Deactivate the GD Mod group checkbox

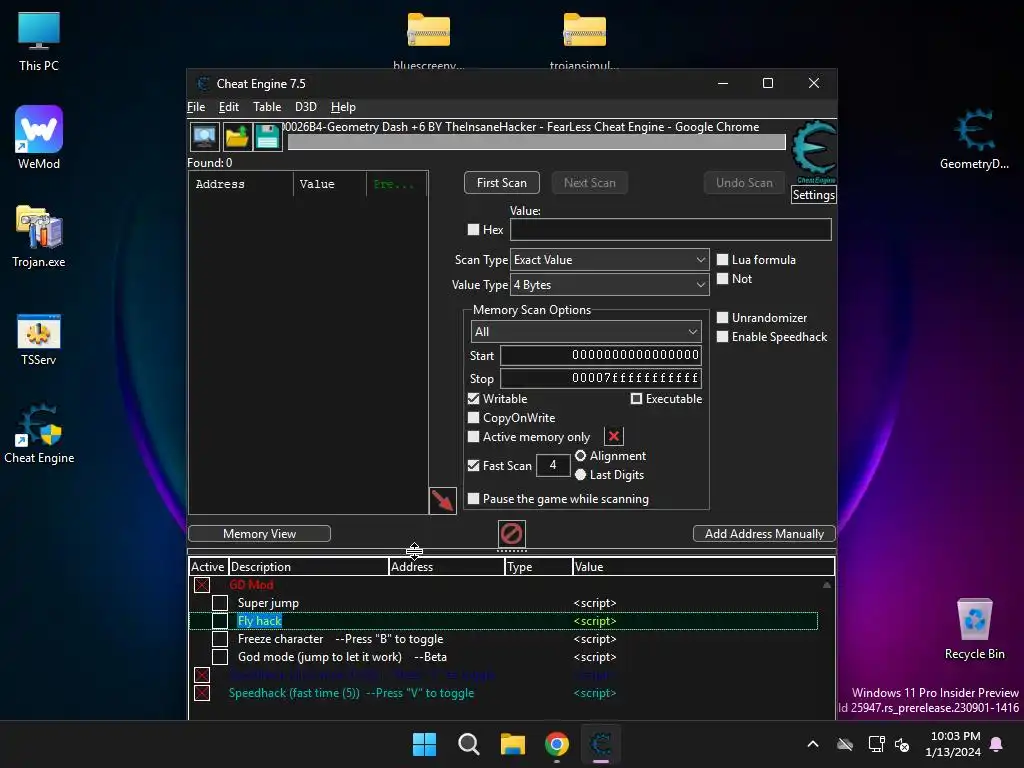point(202,585)
